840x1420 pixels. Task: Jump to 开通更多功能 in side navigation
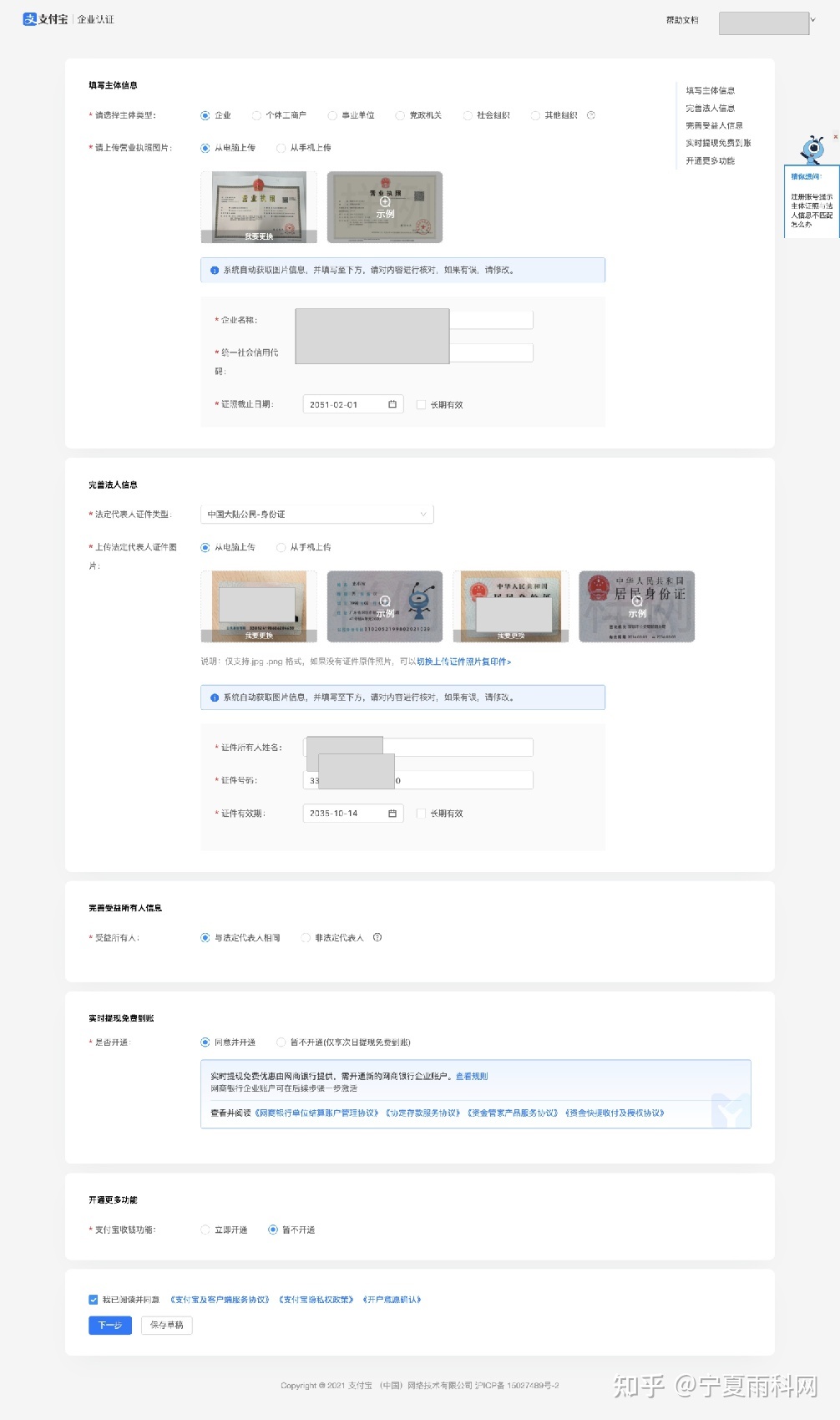coord(710,160)
